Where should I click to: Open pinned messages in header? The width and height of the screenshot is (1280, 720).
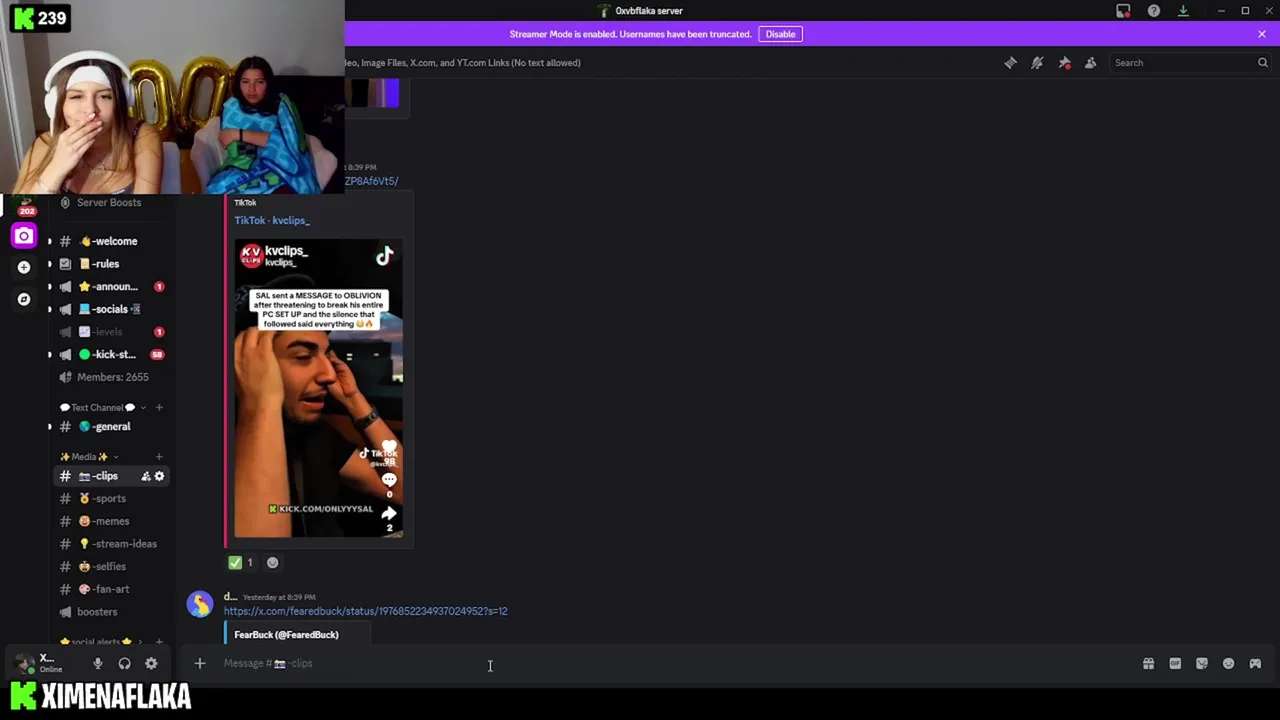(1064, 63)
